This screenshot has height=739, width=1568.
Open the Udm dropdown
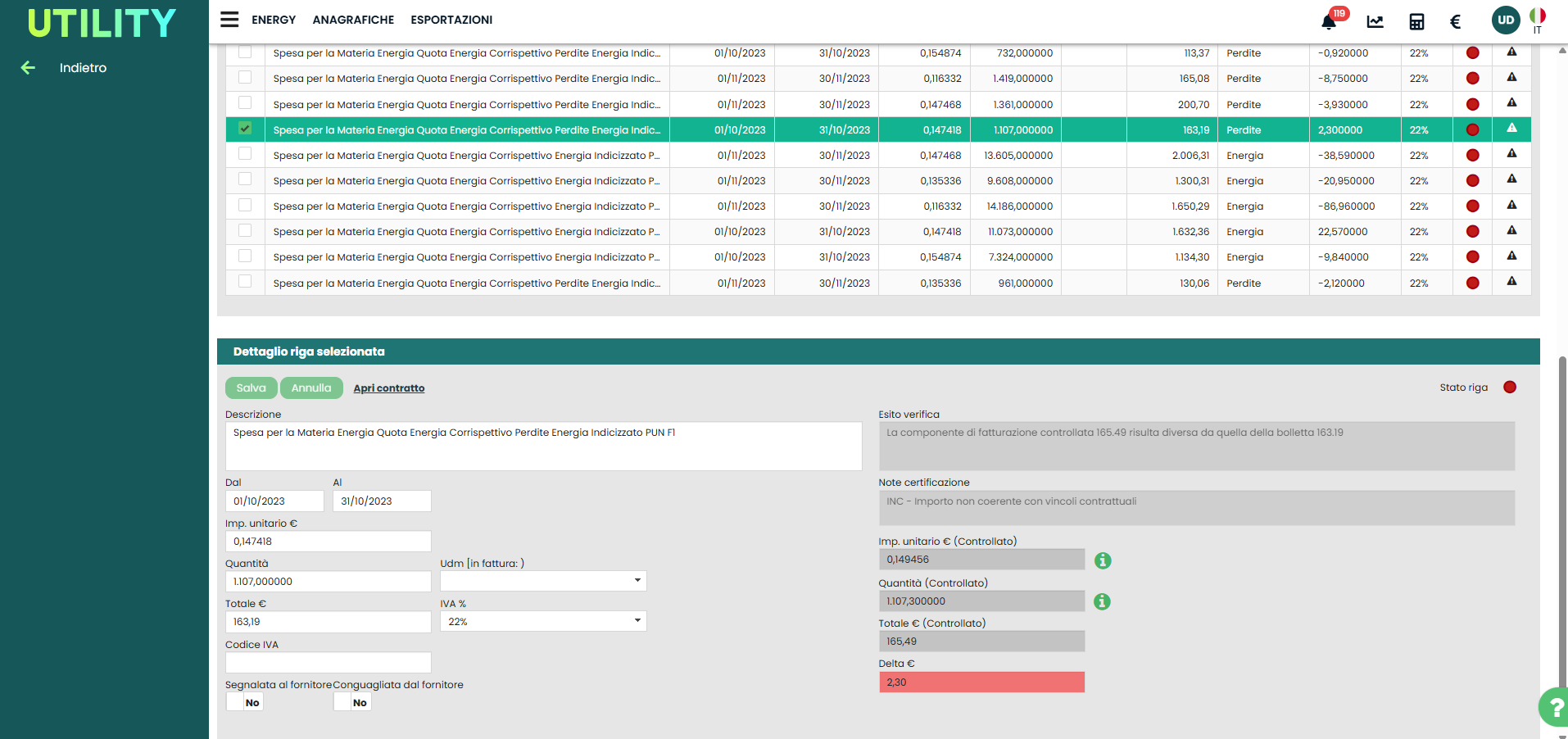click(x=543, y=581)
